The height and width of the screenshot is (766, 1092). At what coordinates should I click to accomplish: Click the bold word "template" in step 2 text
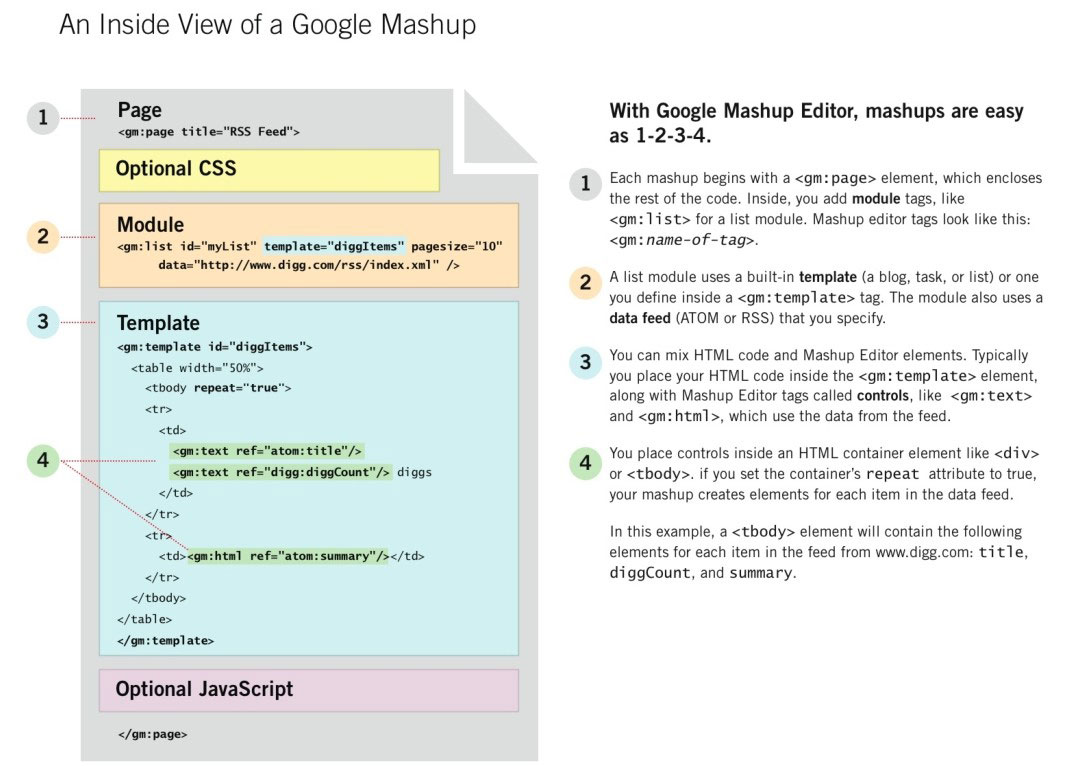(827, 277)
